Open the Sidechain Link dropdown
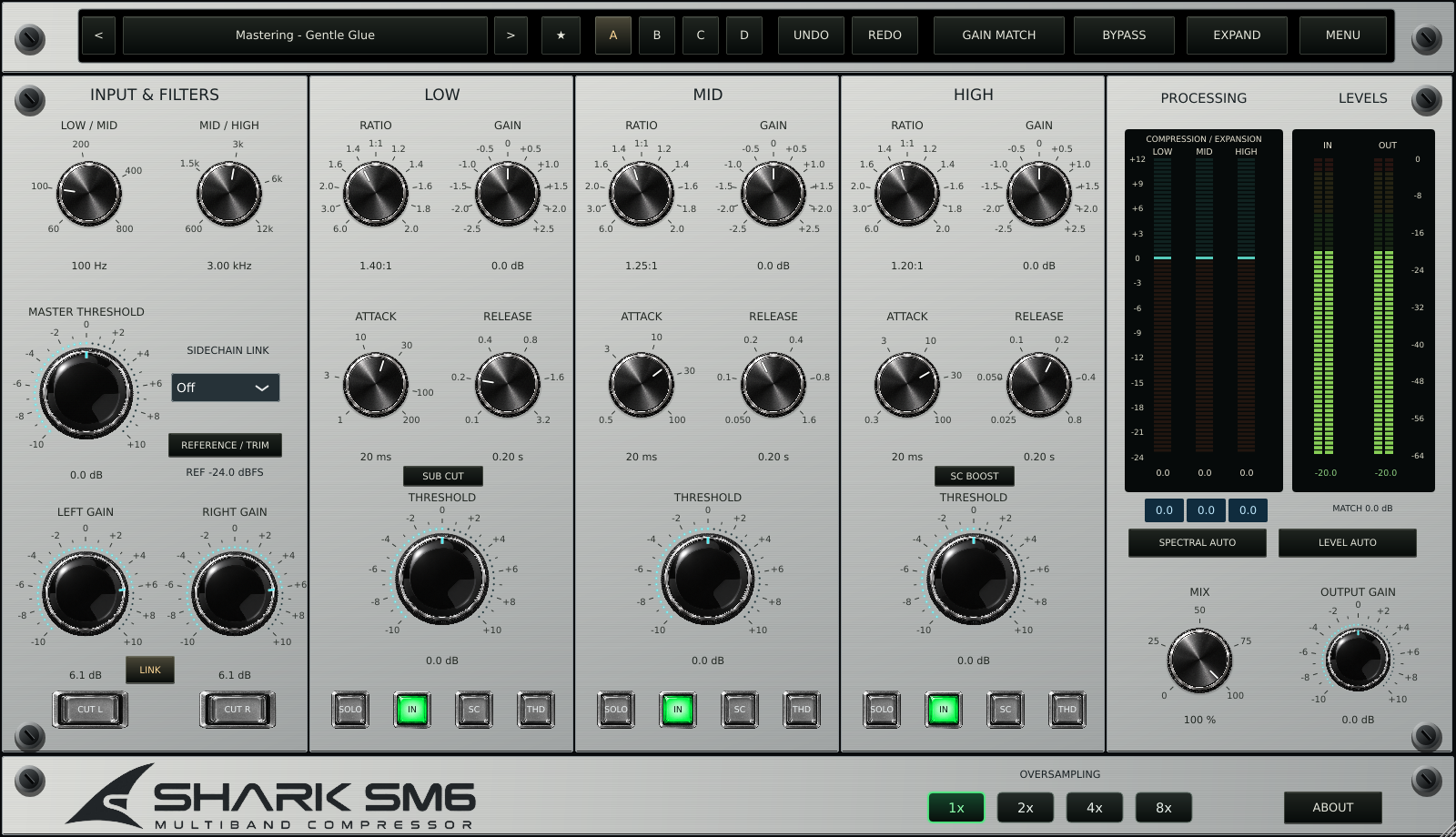This screenshot has width=1456, height=837. pos(226,388)
